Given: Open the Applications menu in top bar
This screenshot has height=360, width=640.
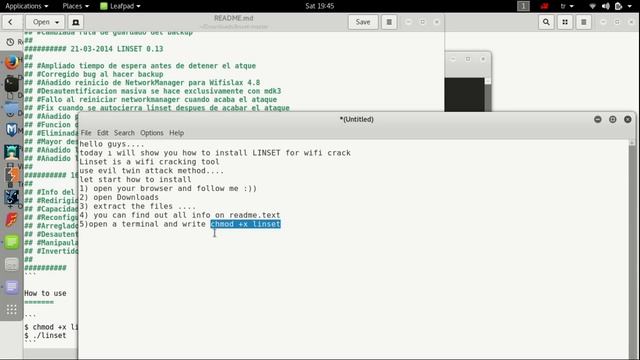Looking at the screenshot, I should 27,6.
